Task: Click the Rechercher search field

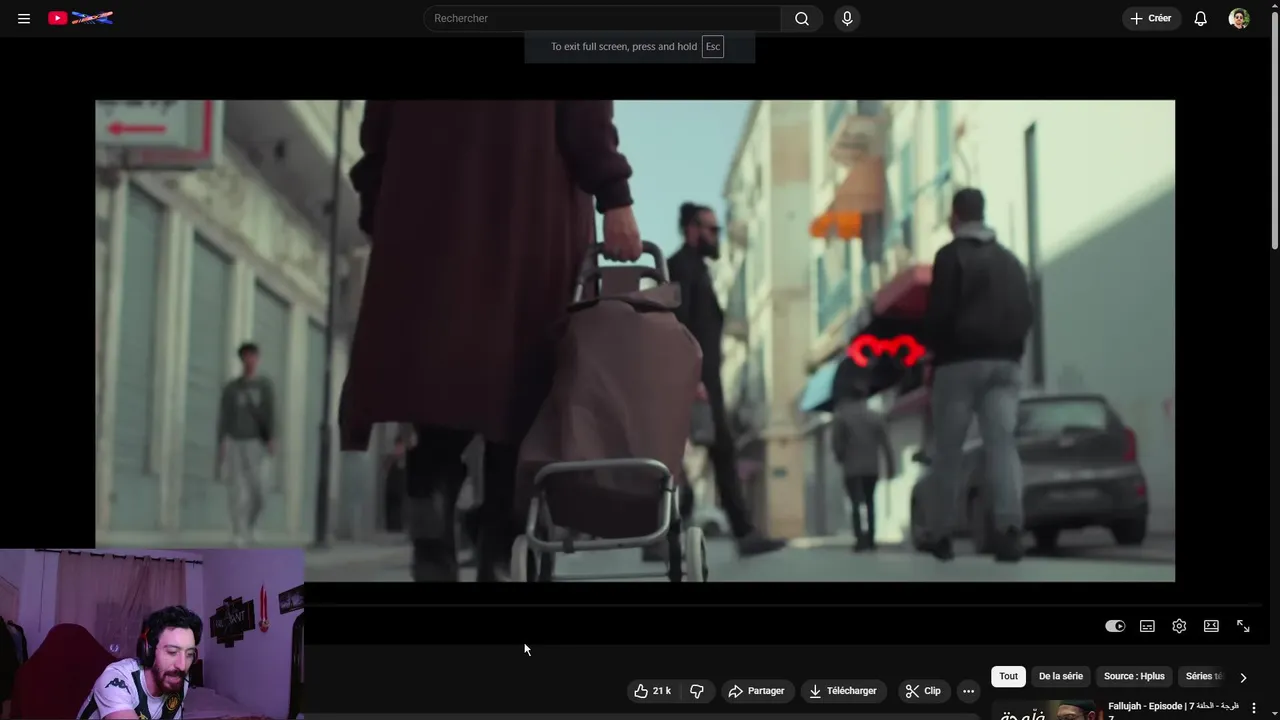Action: [x=603, y=18]
